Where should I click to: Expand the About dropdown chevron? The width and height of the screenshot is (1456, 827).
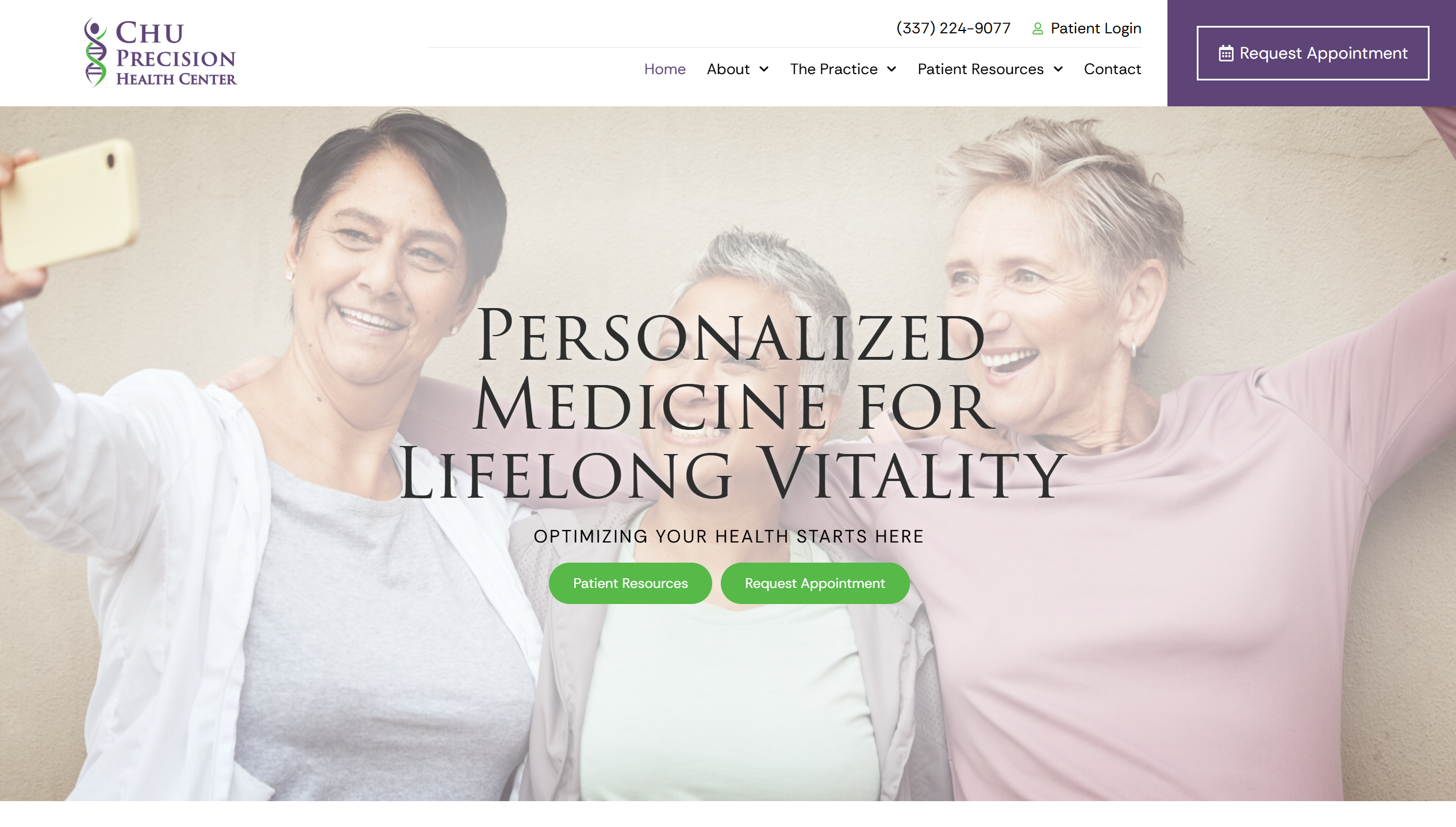tap(764, 70)
